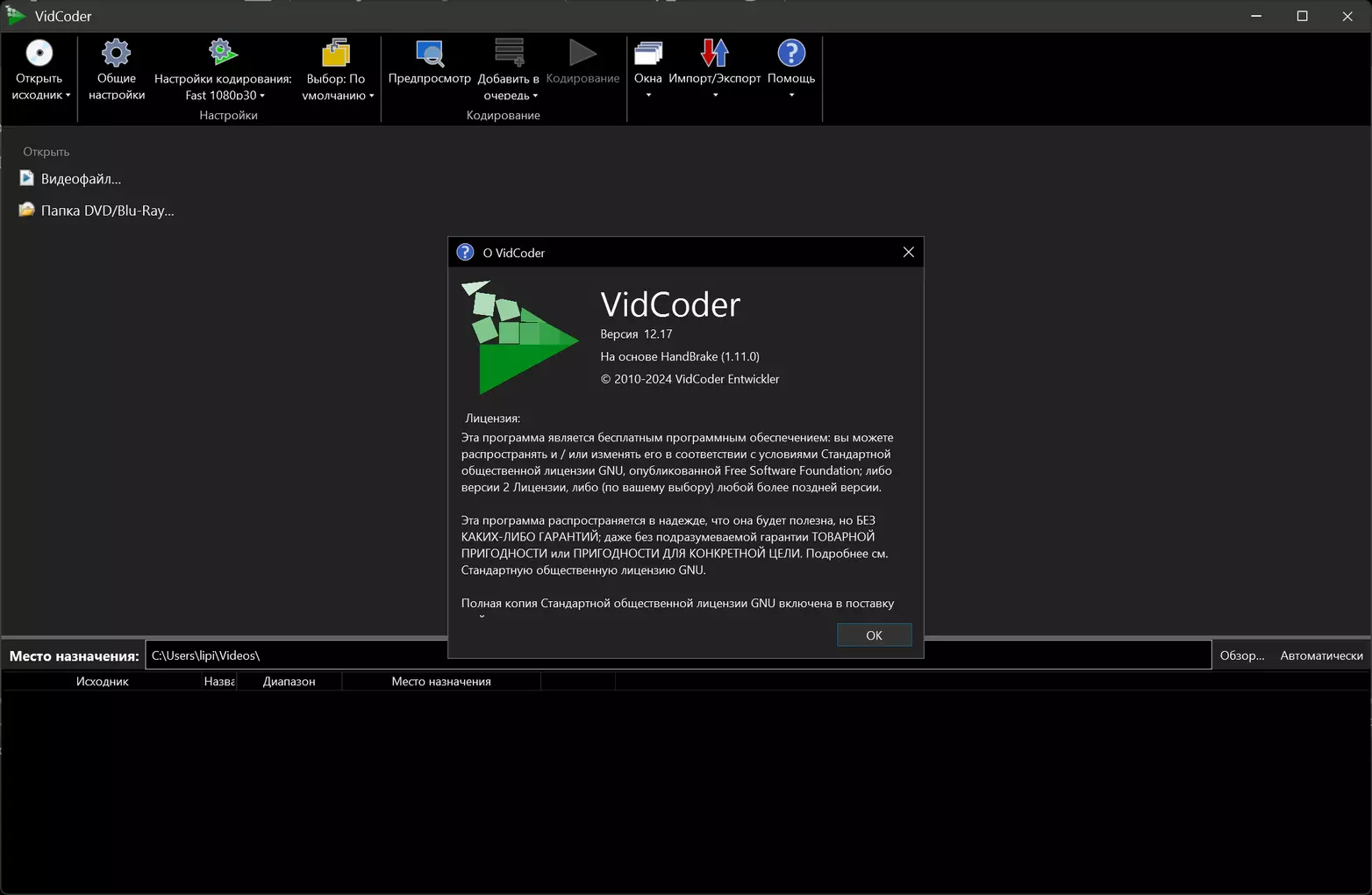This screenshot has height=895, width=1372.
Task: Open the Окна windows icon
Action: click(x=648, y=54)
